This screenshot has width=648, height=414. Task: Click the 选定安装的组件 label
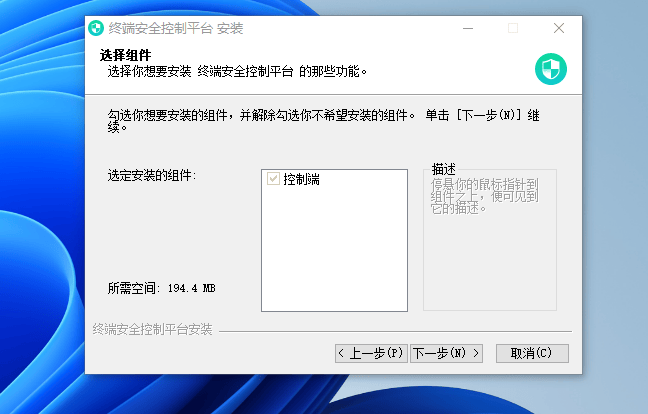[152, 176]
